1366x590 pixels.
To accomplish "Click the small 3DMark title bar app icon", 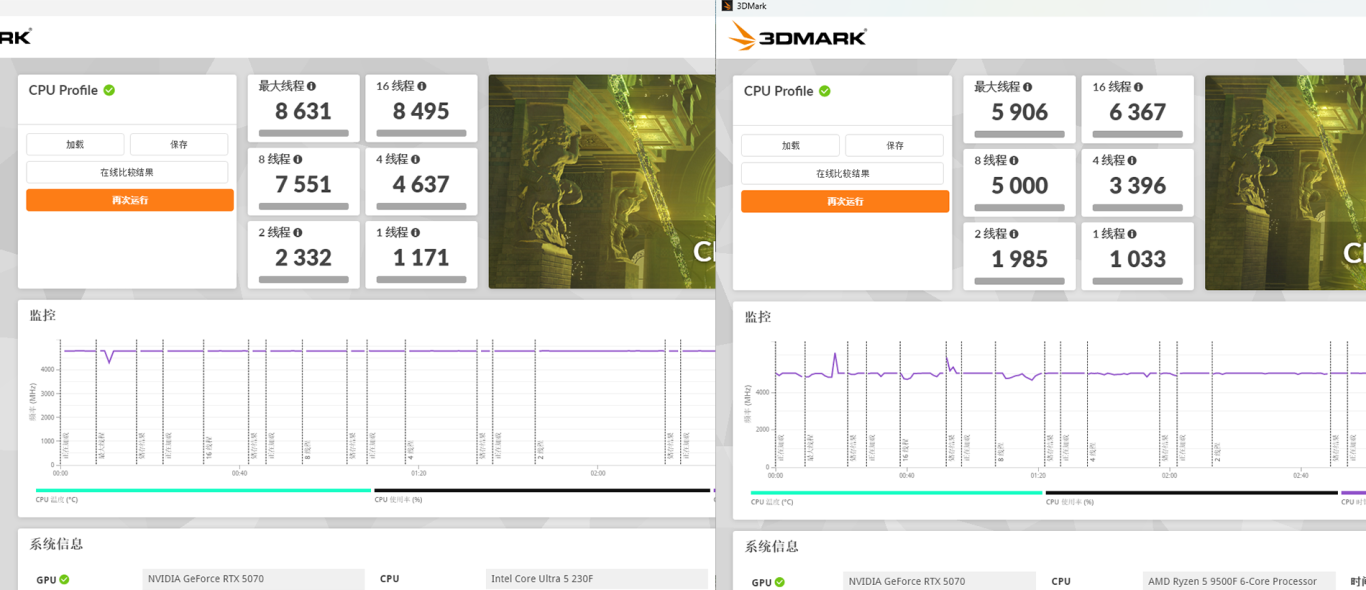I will pos(727,6).
